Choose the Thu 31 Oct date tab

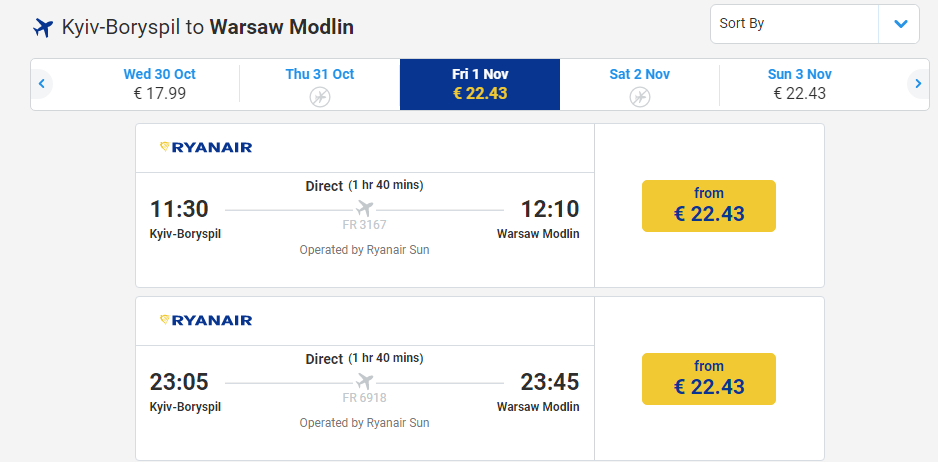[320, 84]
